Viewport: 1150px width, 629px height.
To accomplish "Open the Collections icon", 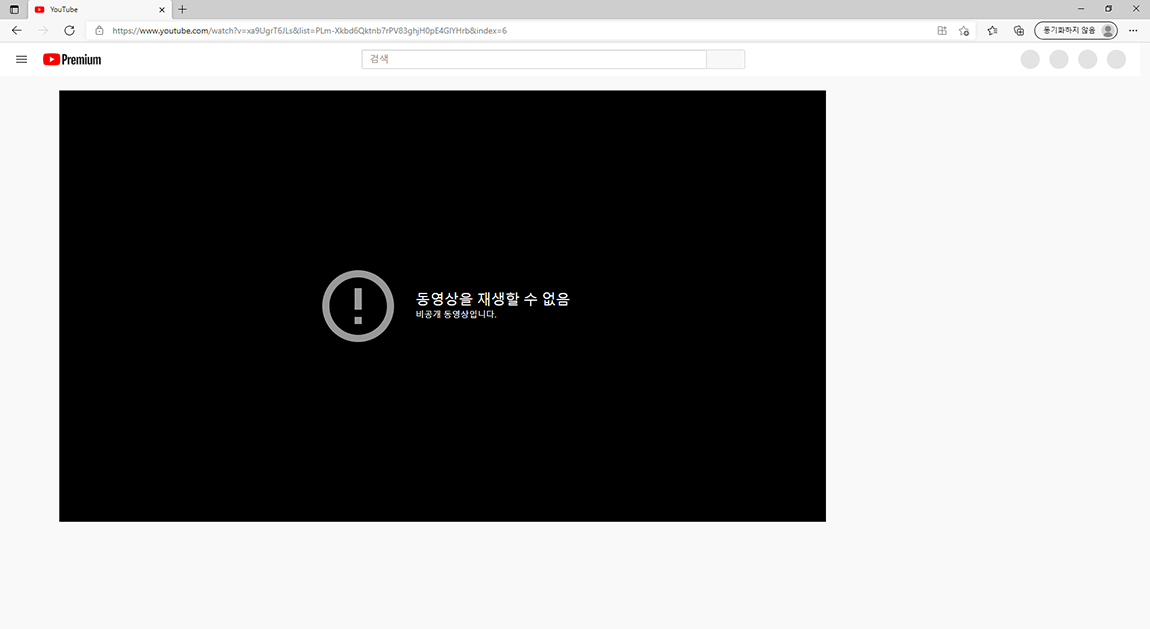I will (x=1019, y=31).
